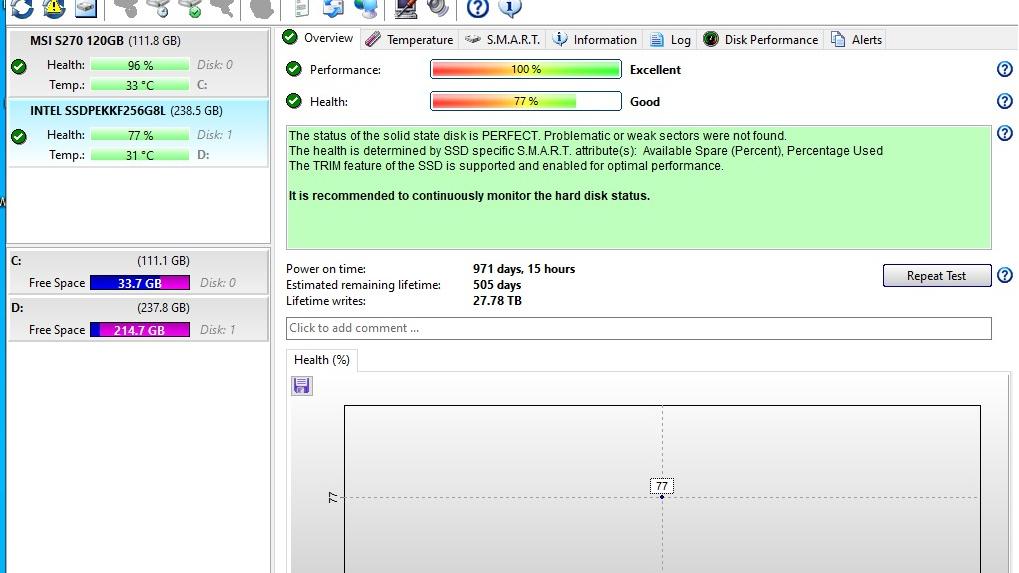Click green check icon for INTEL SSD disk
This screenshot has height=573, width=1019.
coord(19,136)
